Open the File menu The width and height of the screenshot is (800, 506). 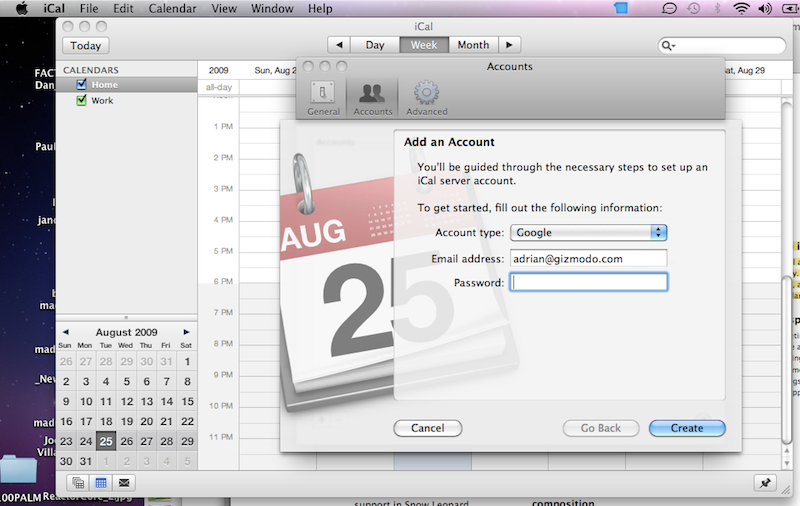pos(89,8)
